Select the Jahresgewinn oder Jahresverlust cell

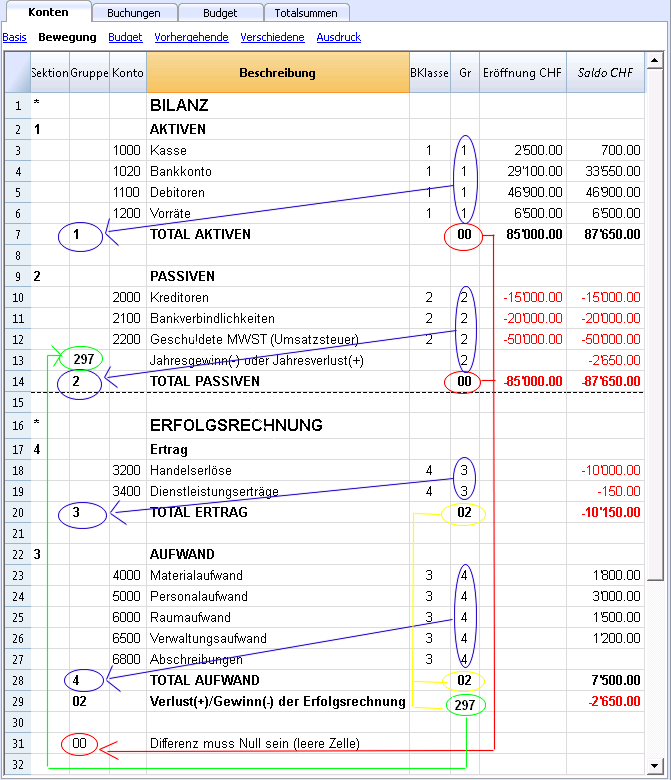[278, 360]
